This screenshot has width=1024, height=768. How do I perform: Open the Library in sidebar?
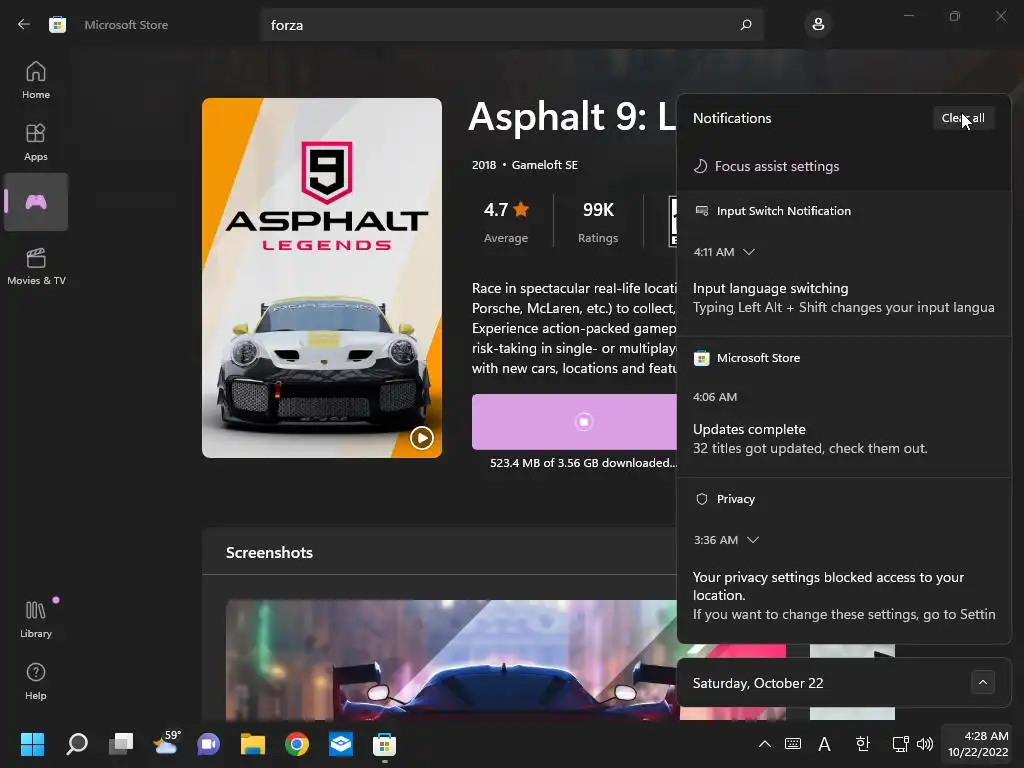coord(36,619)
